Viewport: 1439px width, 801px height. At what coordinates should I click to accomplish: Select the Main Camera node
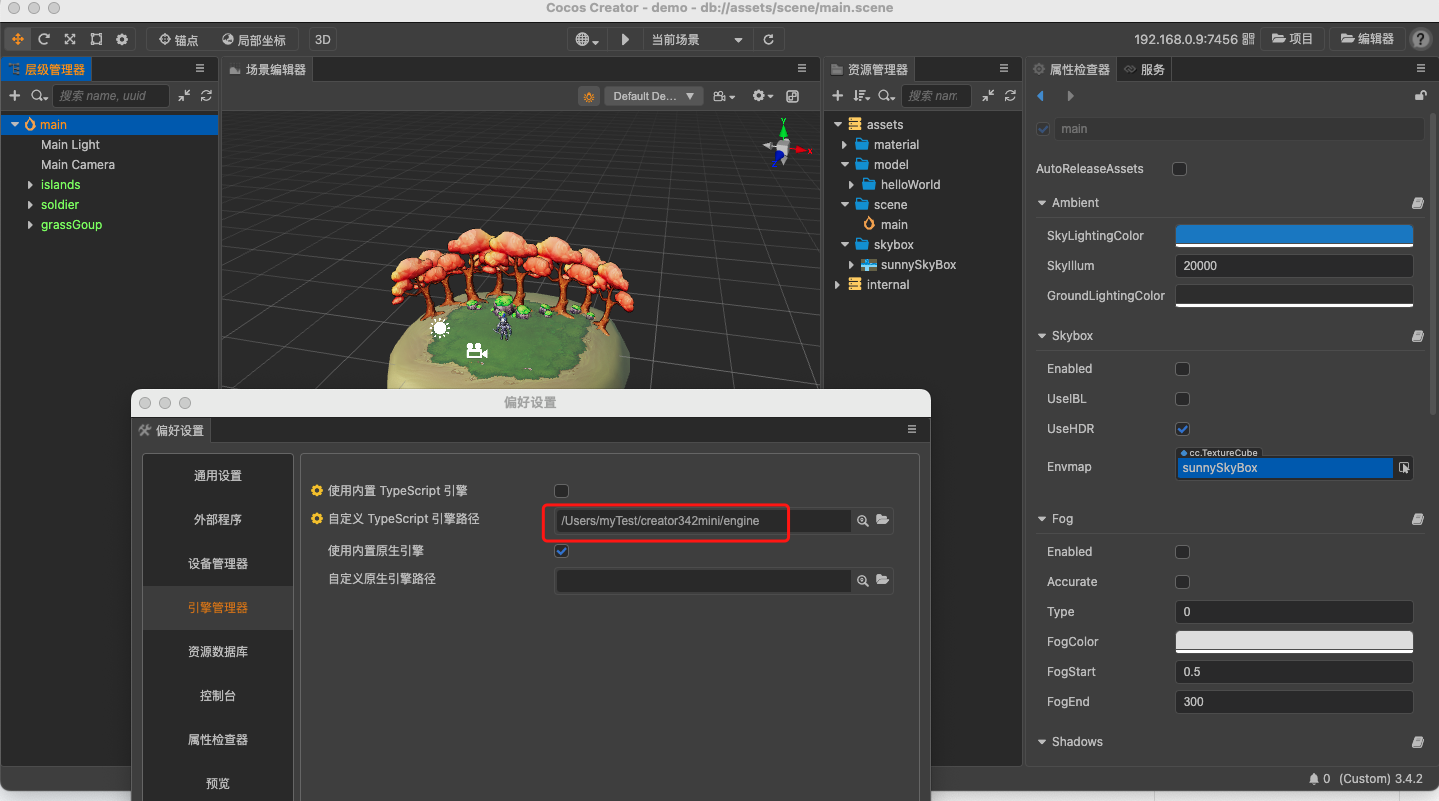[78, 165]
